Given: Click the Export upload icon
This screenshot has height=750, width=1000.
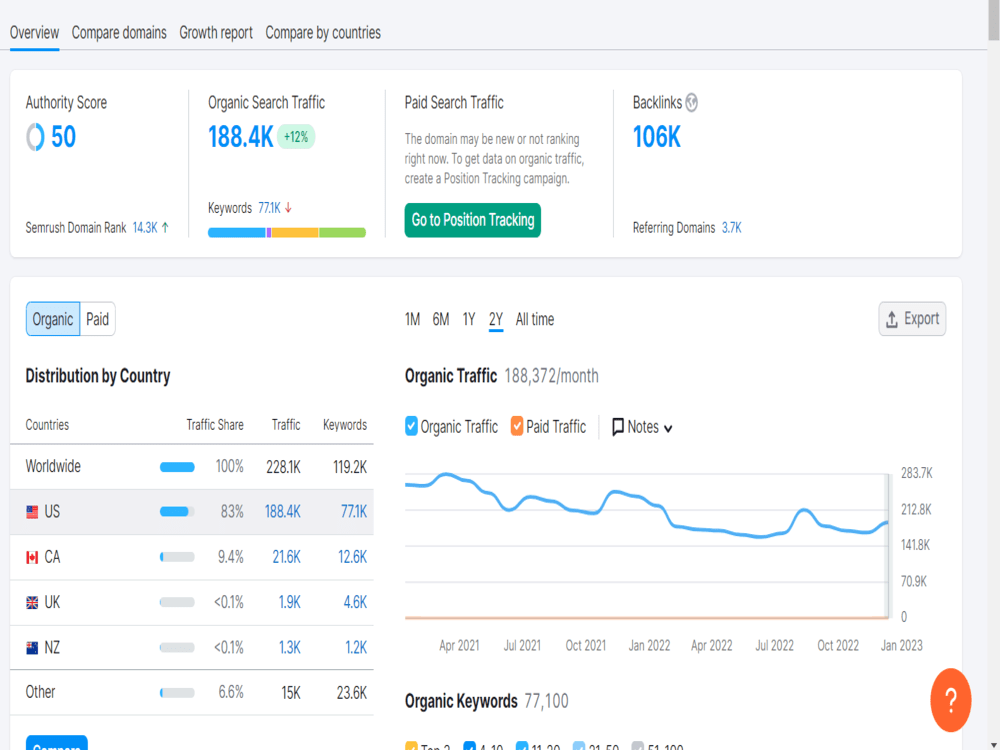Looking at the screenshot, I should click(892, 319).
